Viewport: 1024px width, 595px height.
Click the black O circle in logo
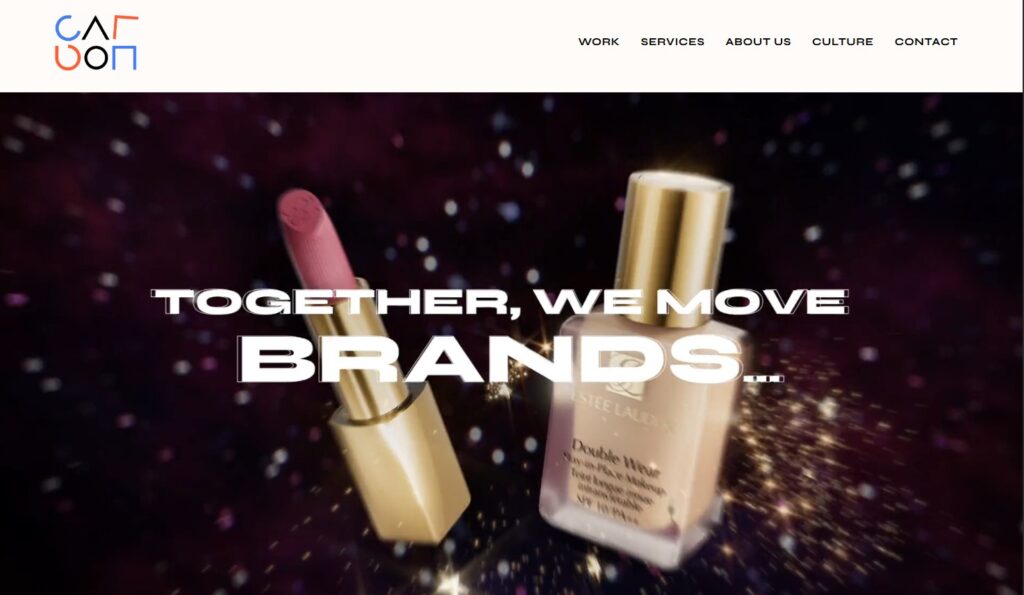[x=96, y=57]
